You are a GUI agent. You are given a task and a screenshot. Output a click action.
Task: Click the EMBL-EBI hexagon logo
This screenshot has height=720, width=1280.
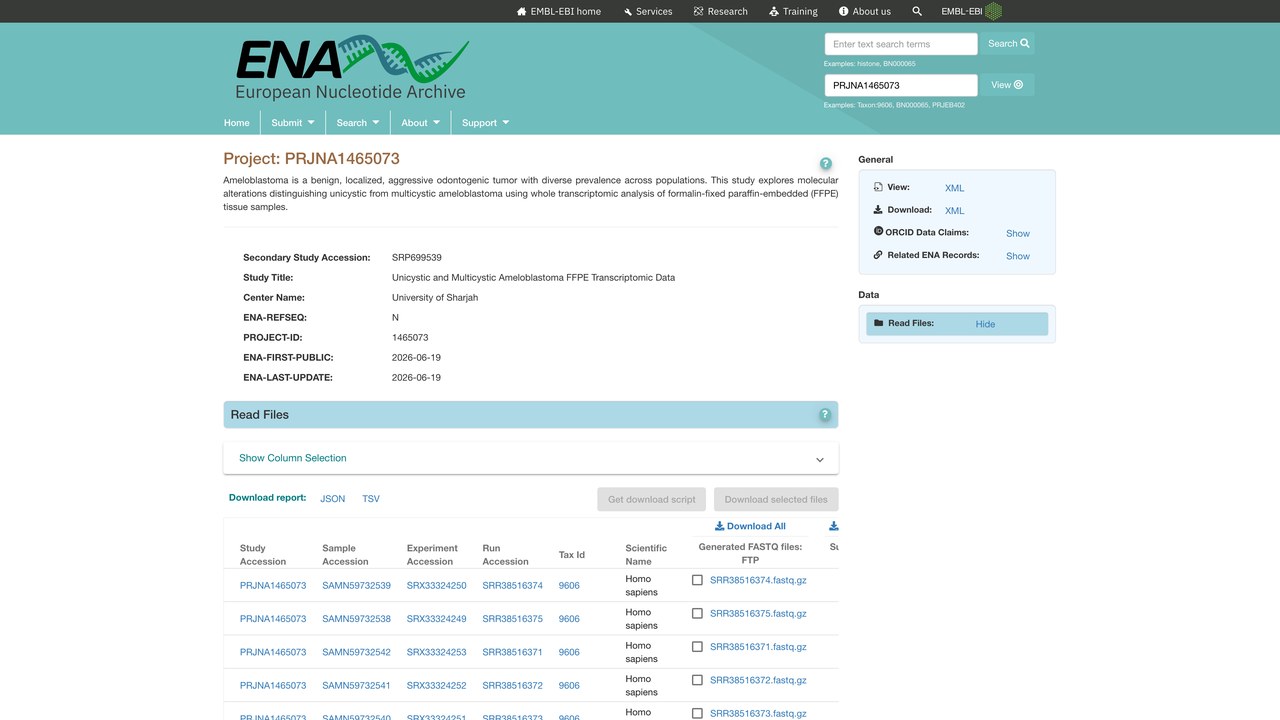(993, 12)
